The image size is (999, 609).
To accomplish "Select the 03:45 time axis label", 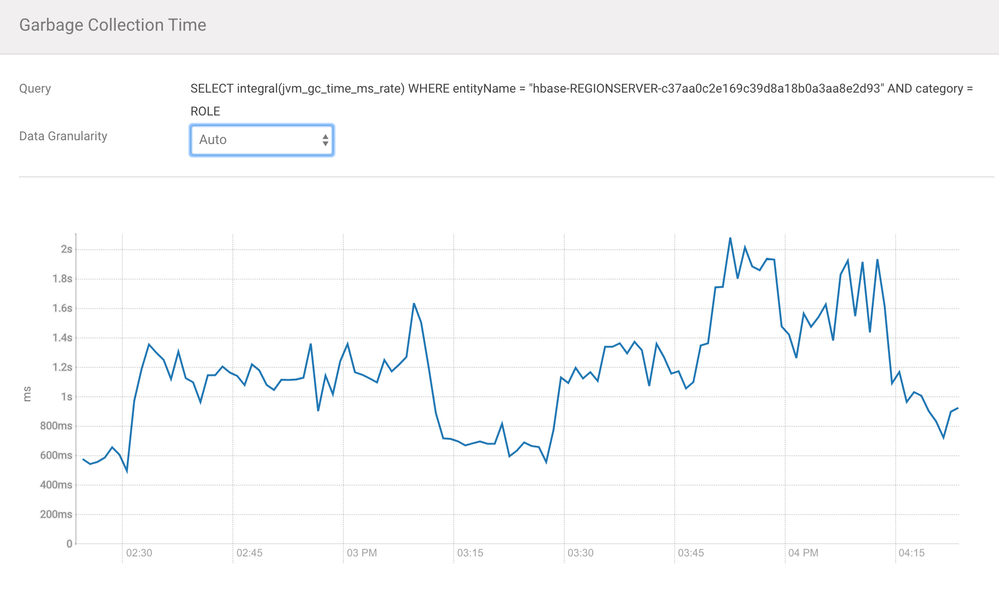I will (x=692, y=553).
